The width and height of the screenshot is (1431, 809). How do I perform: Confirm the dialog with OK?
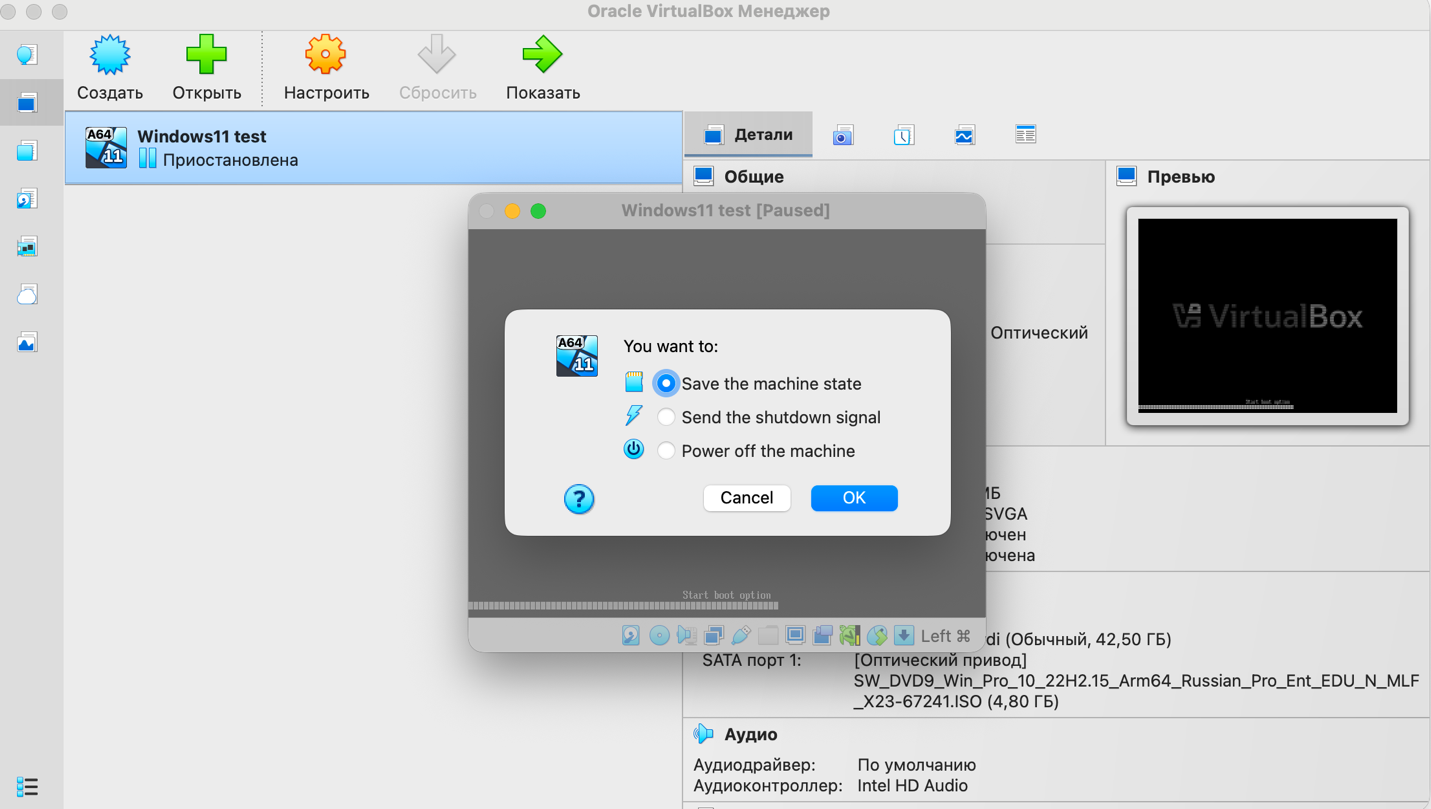853,498
